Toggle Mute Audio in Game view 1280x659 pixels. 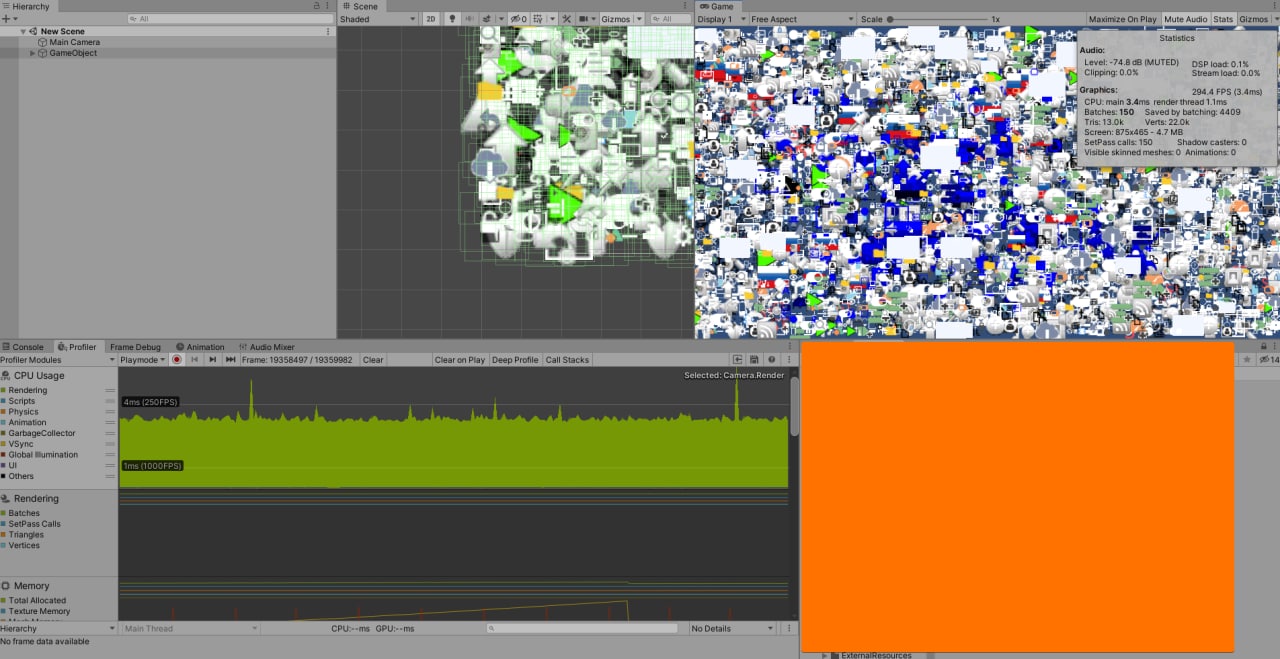1185,19
